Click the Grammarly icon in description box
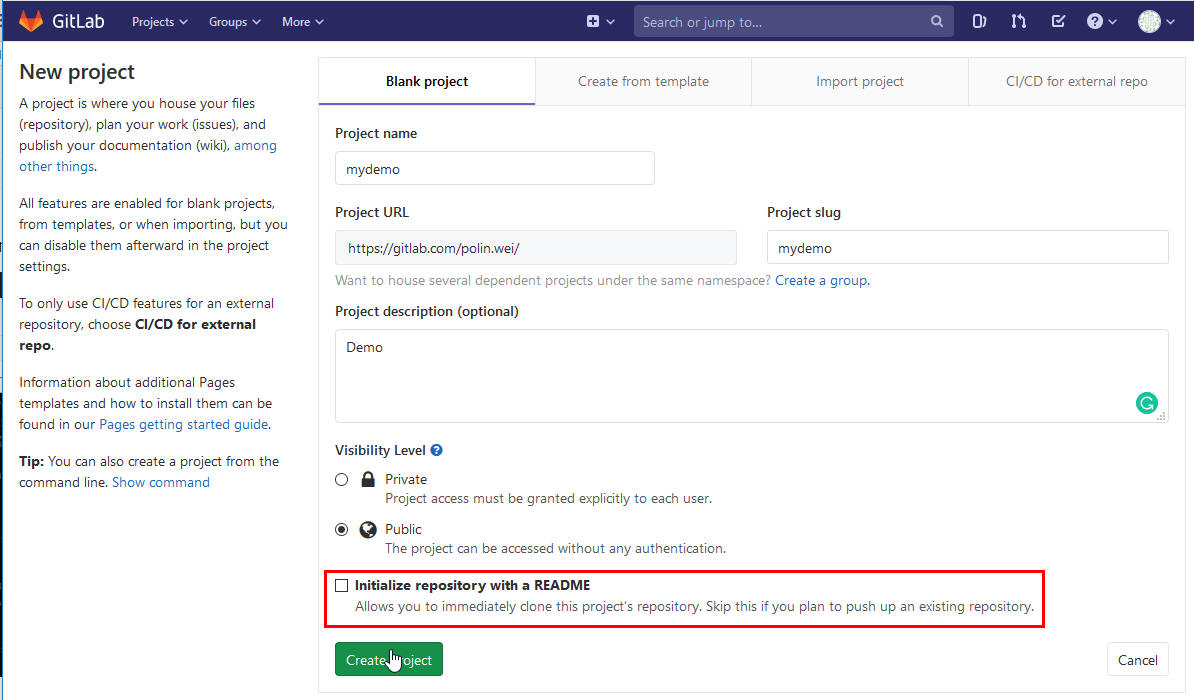1194x700 pixels. point(1147,402)
